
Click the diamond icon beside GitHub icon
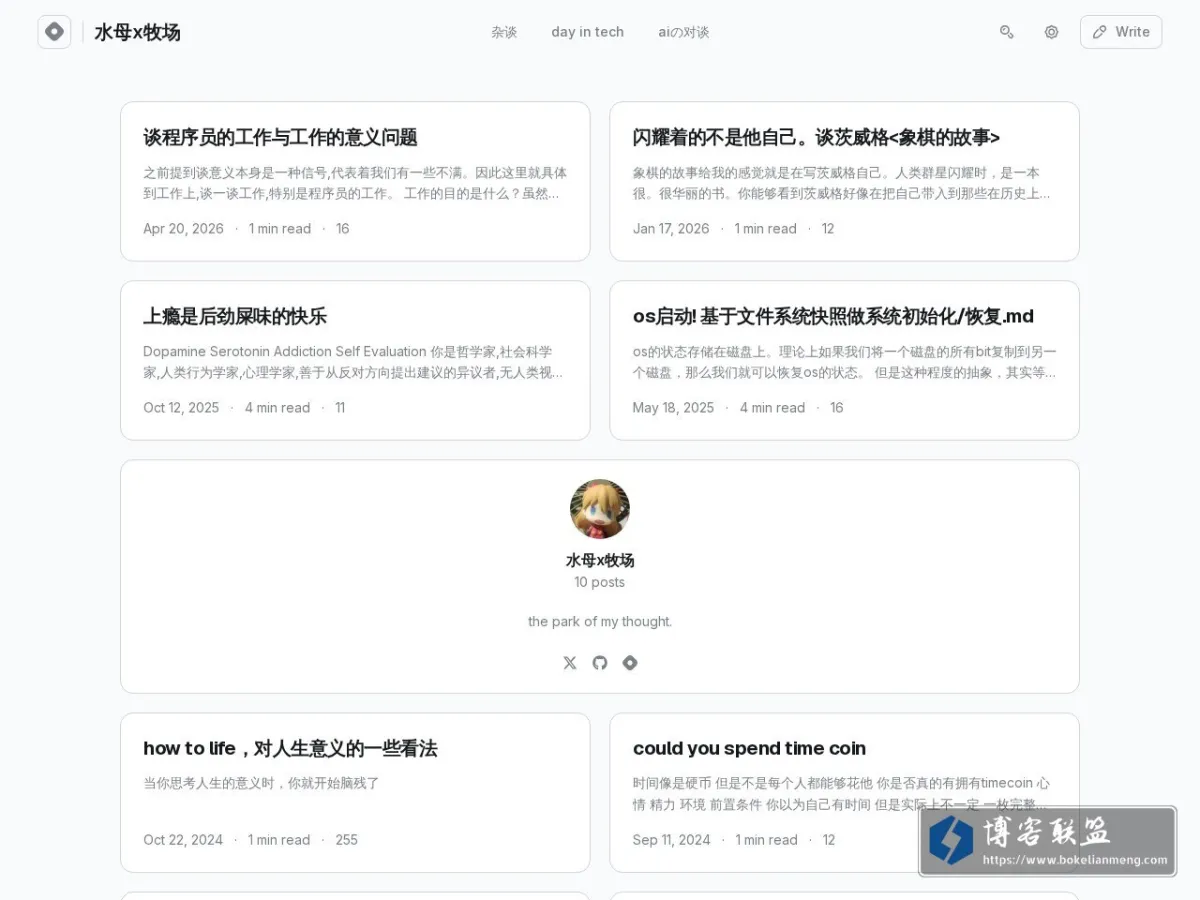tap(630, 663)
